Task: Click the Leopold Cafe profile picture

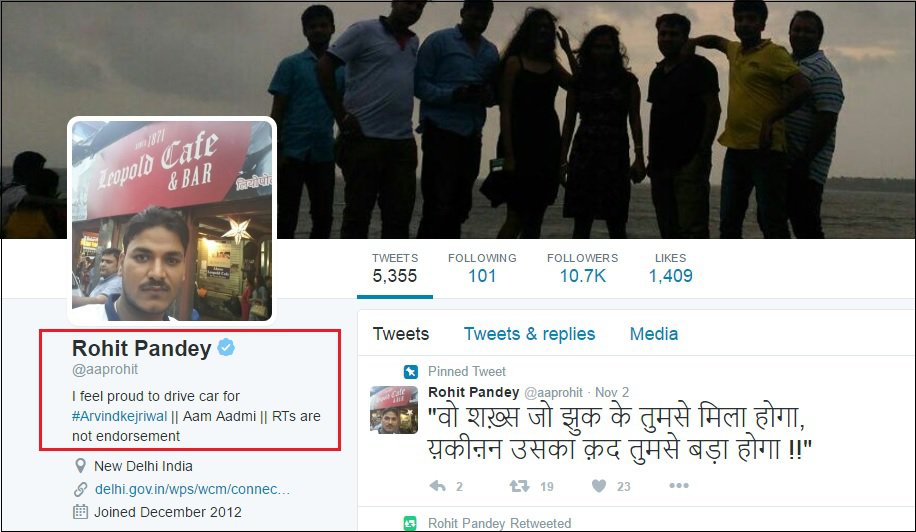Action: pyautogui.click(x=172, y=221)
